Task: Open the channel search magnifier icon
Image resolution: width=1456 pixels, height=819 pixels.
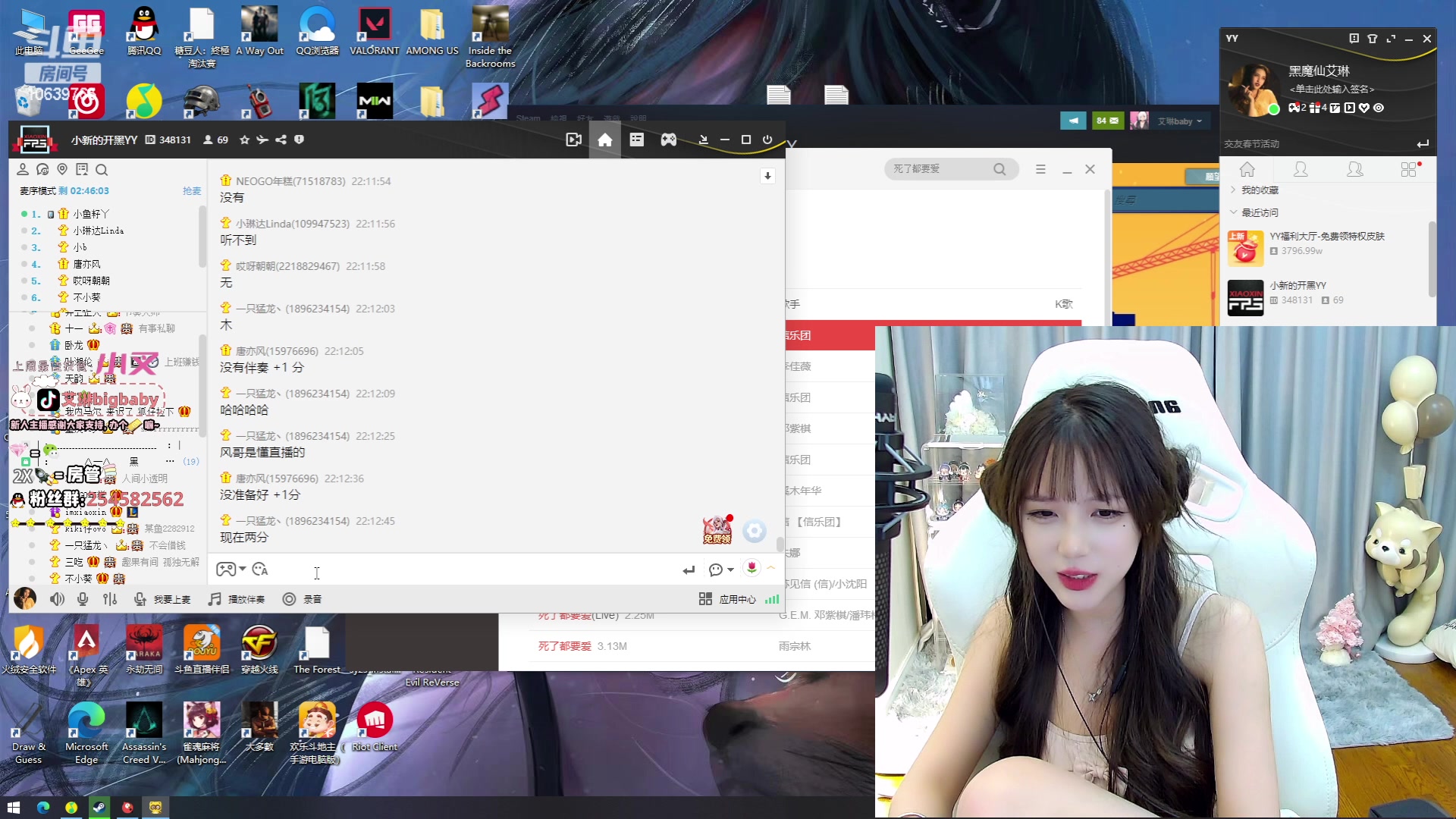Action: (102, 169)
